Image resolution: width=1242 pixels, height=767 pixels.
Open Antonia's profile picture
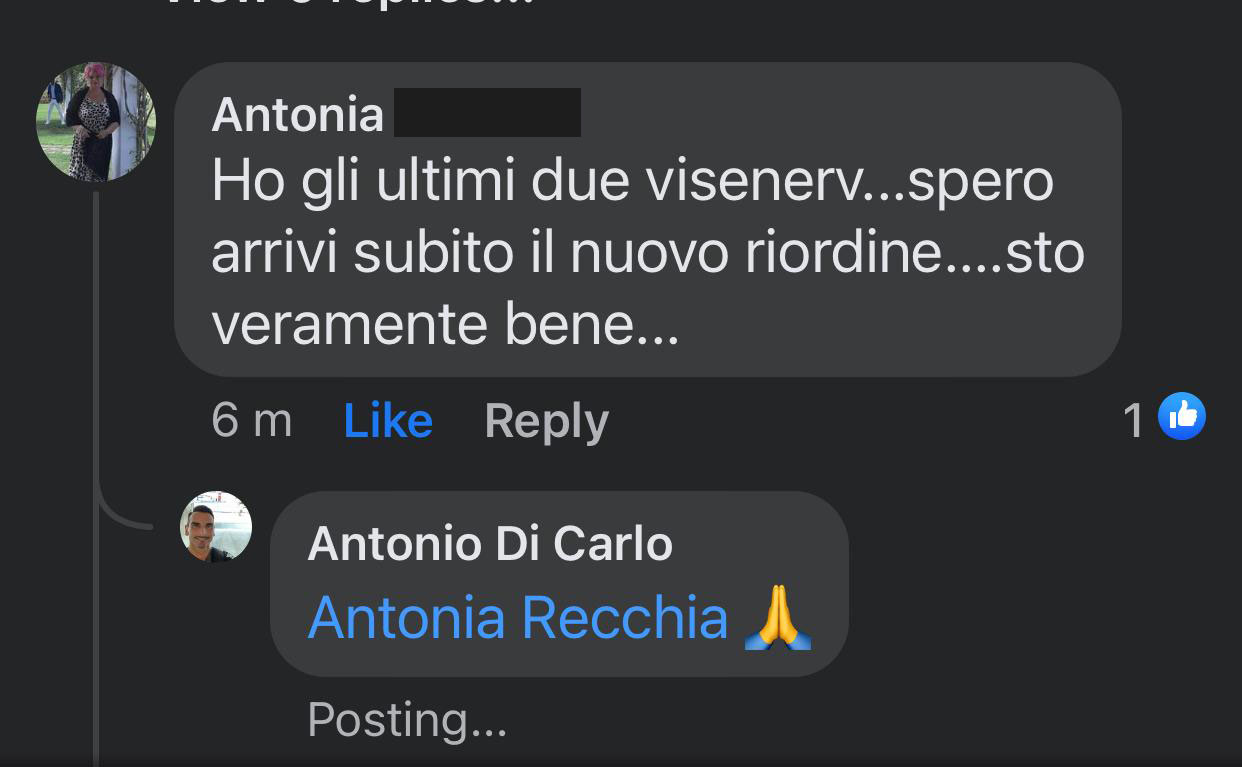pos(96,122)
